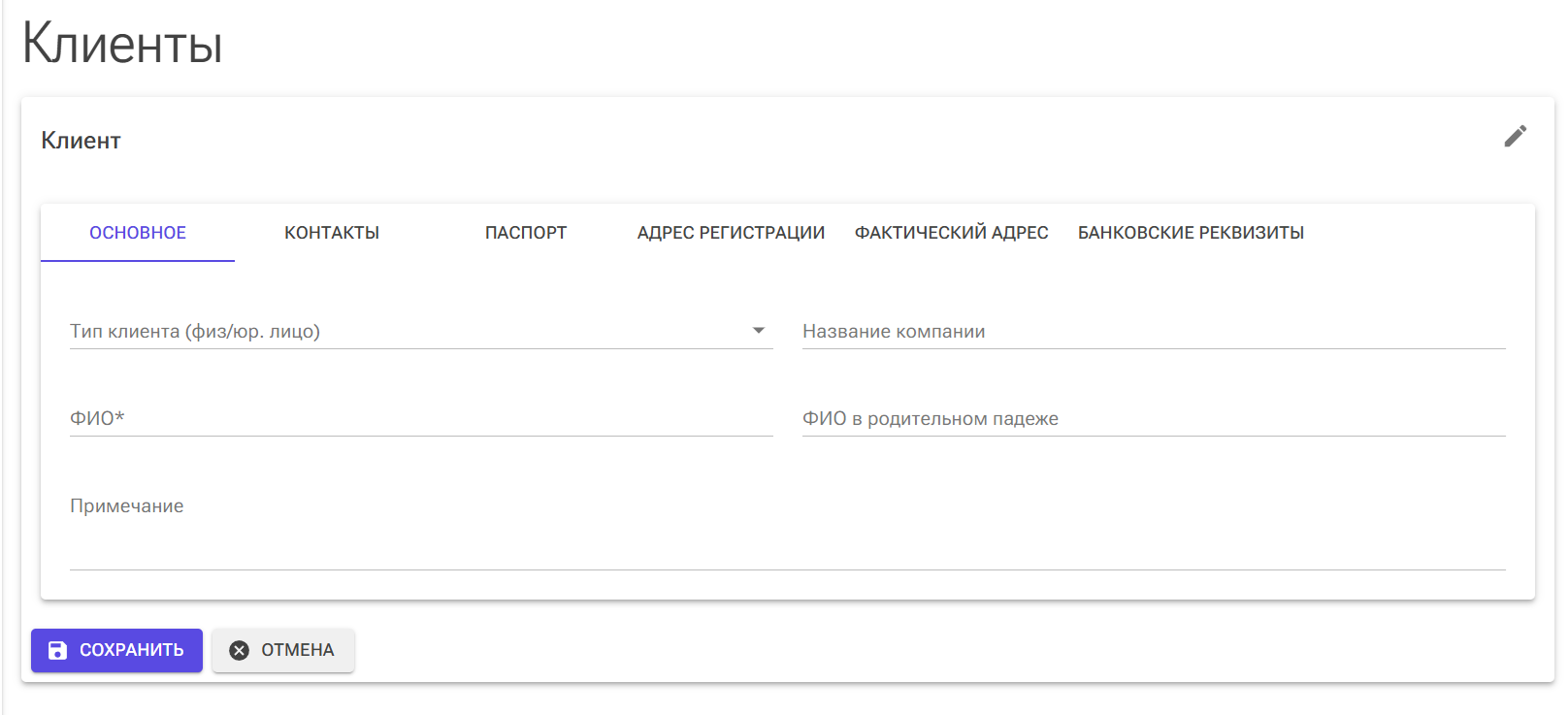Viewport: 1568px width, 715px height.
Task: Focus the Название компании input field
Action: tap(1153, 332)
